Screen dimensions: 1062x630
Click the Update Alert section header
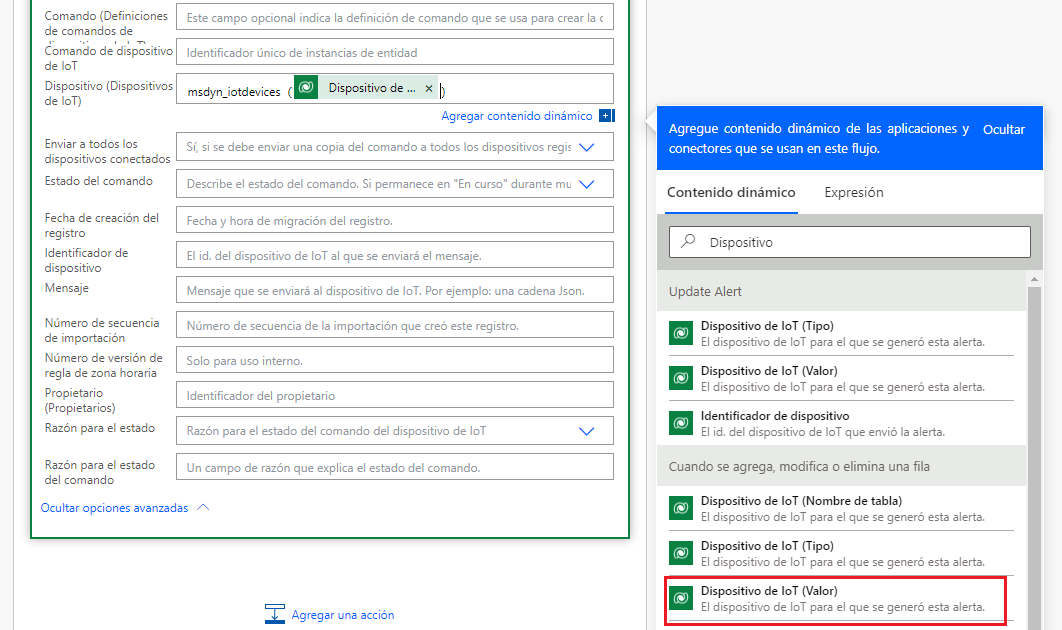click(x=841, y=291)
